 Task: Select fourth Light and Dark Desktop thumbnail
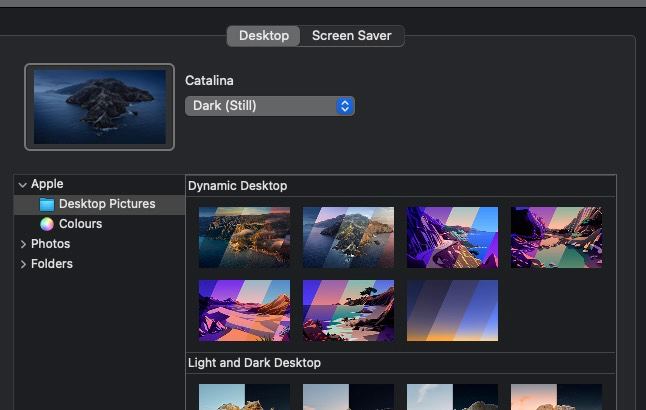click(556, 397)
